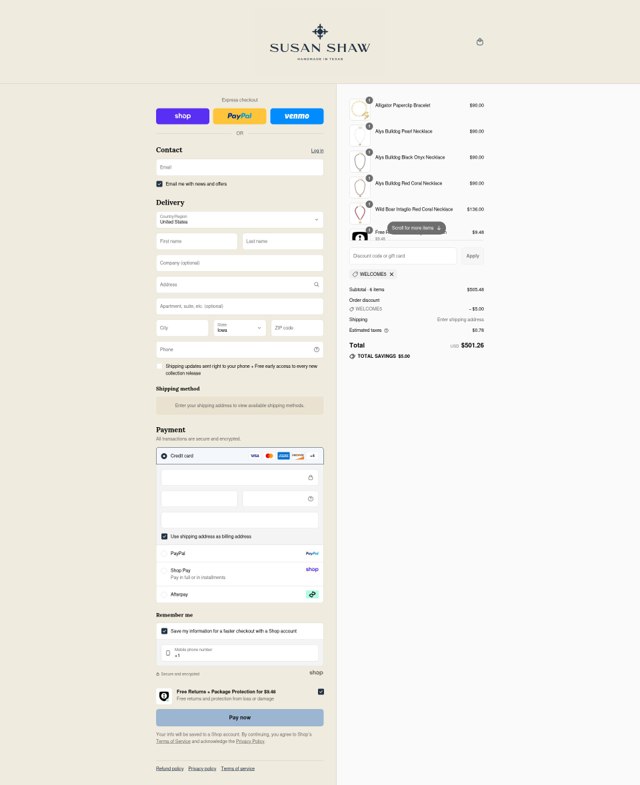The height and width of the screenshot is (785, 640).
Task: Focus the Email input field
Action: click(240, 167)
